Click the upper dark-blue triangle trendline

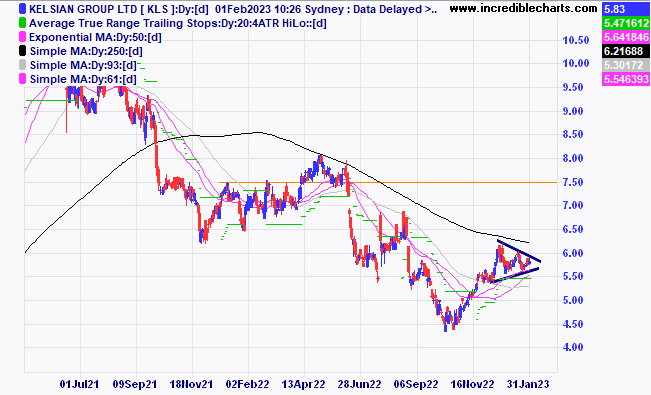[519, 251]
